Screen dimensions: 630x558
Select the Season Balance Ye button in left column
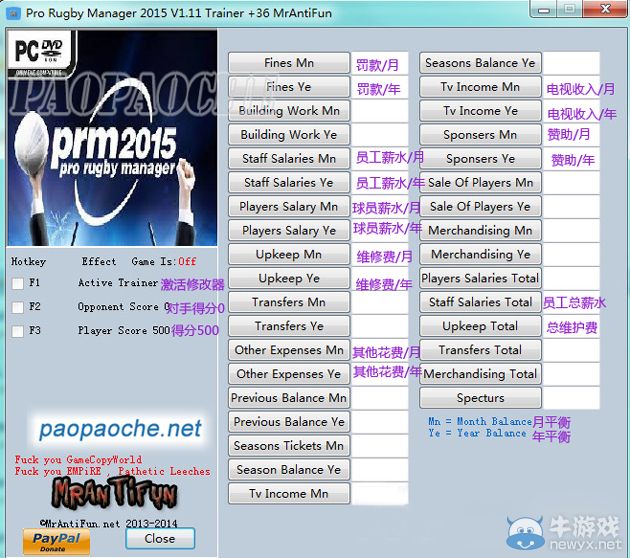coord(289,470)
